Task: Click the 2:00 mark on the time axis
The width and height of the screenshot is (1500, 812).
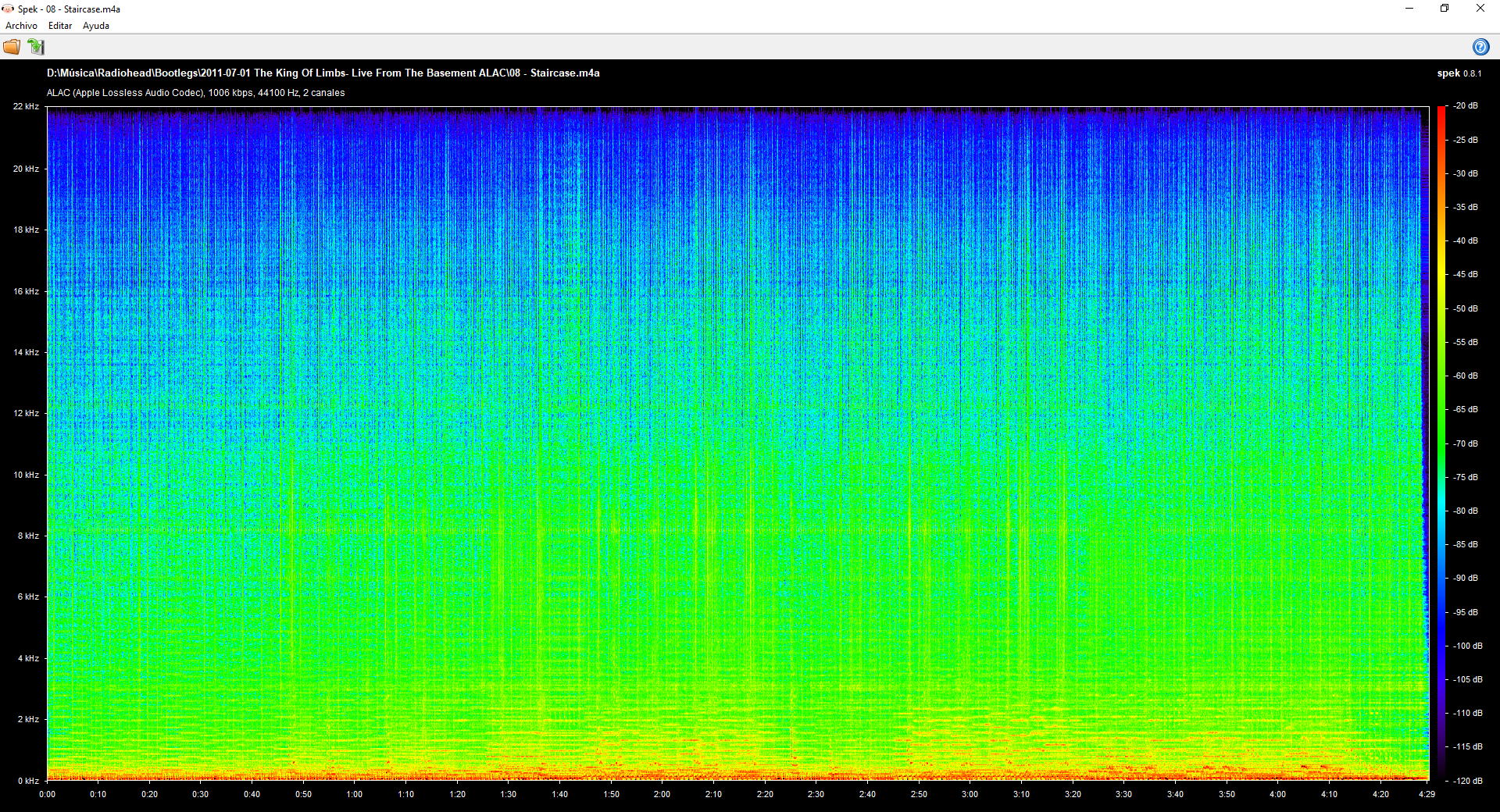Action: (x=662, y=794)
